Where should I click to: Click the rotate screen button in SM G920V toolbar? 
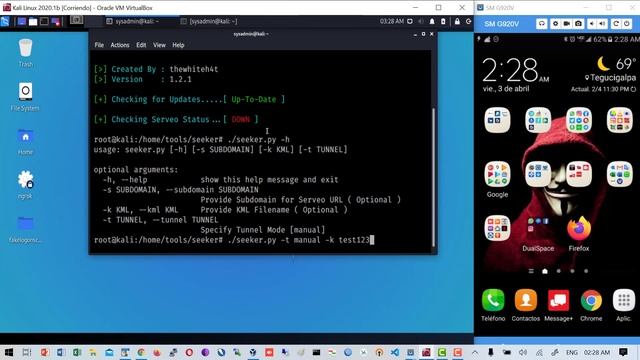click(616, 24)
